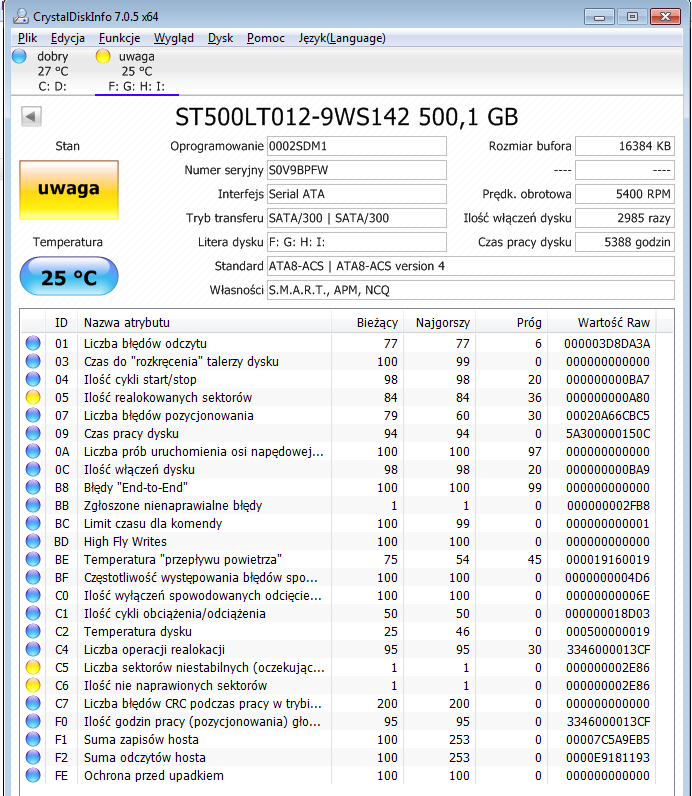692x796 pixels.
Task: Click status icon of attribute 07 row
Action: coord(33,415)
